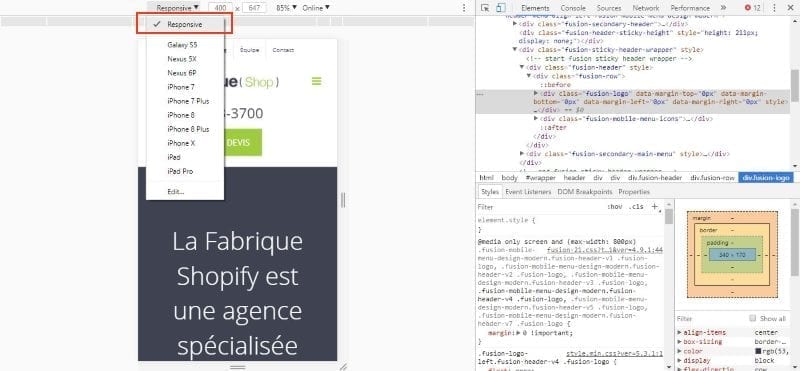Edit the viewport height field 647
This screenshot has width=800, height=371.
click(254, 8)
